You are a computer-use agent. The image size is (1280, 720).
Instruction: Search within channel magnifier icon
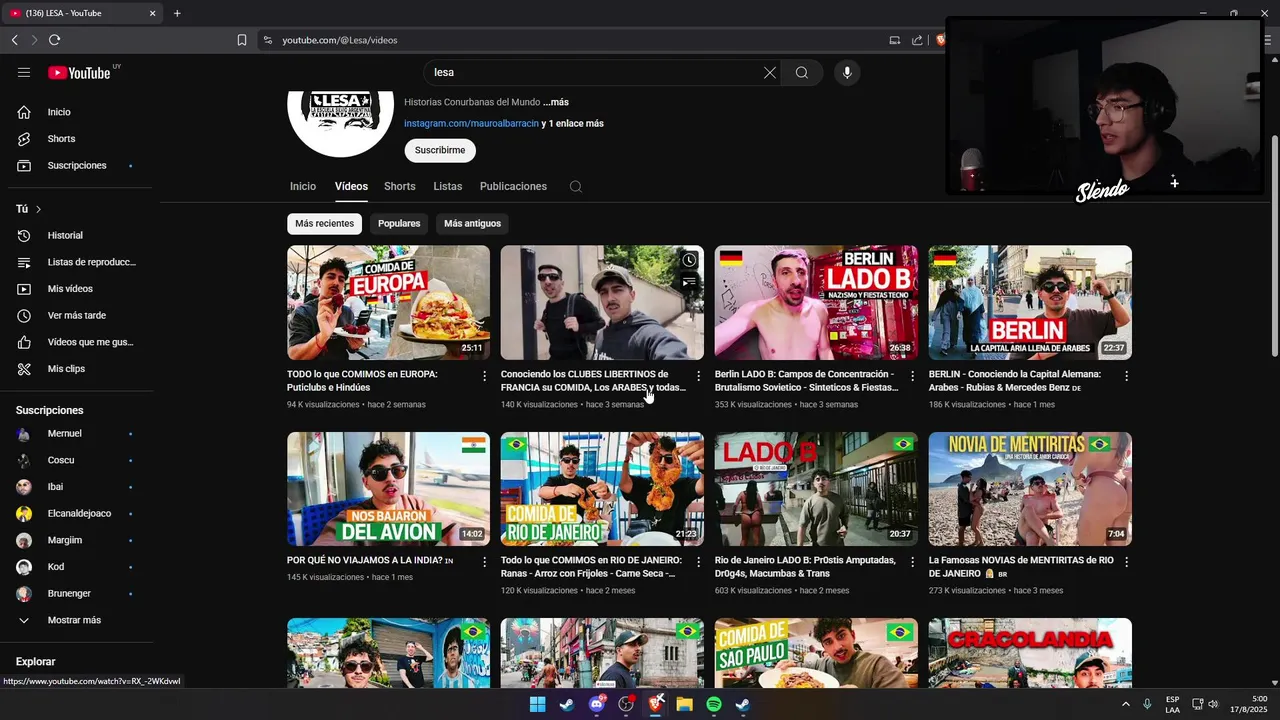click(576, 186)
